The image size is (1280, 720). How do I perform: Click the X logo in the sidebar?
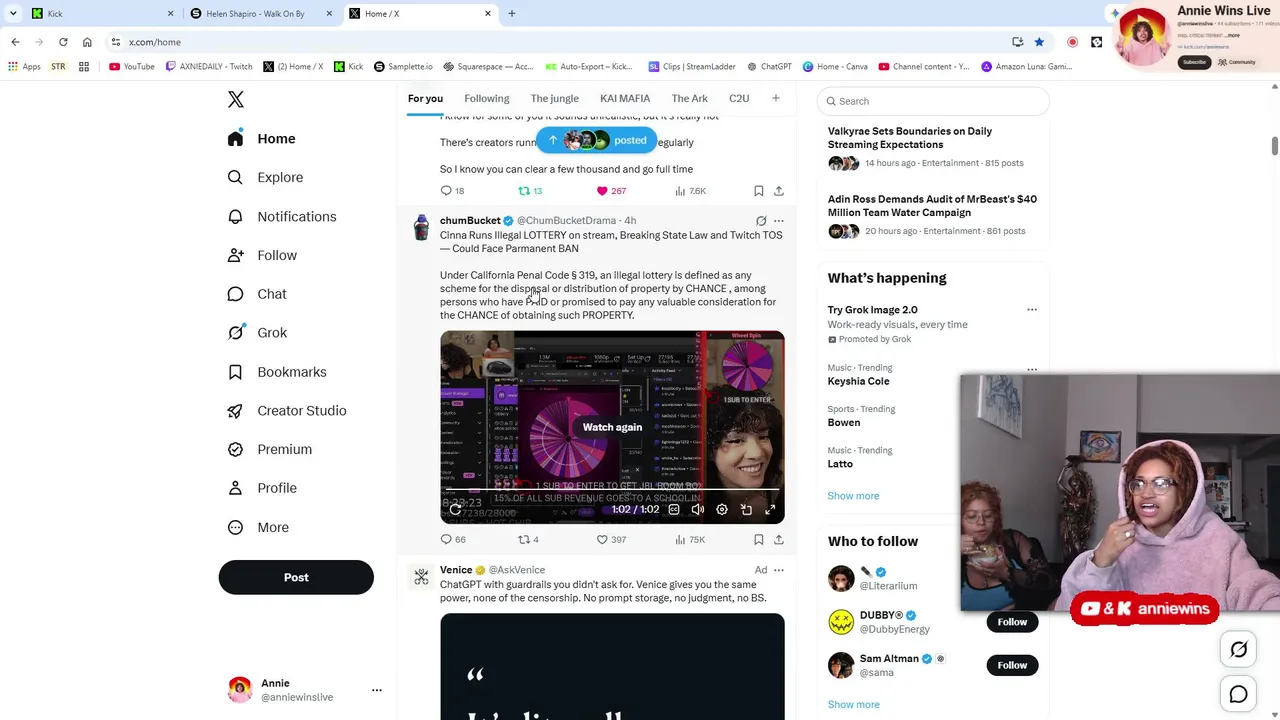[236, 100]
